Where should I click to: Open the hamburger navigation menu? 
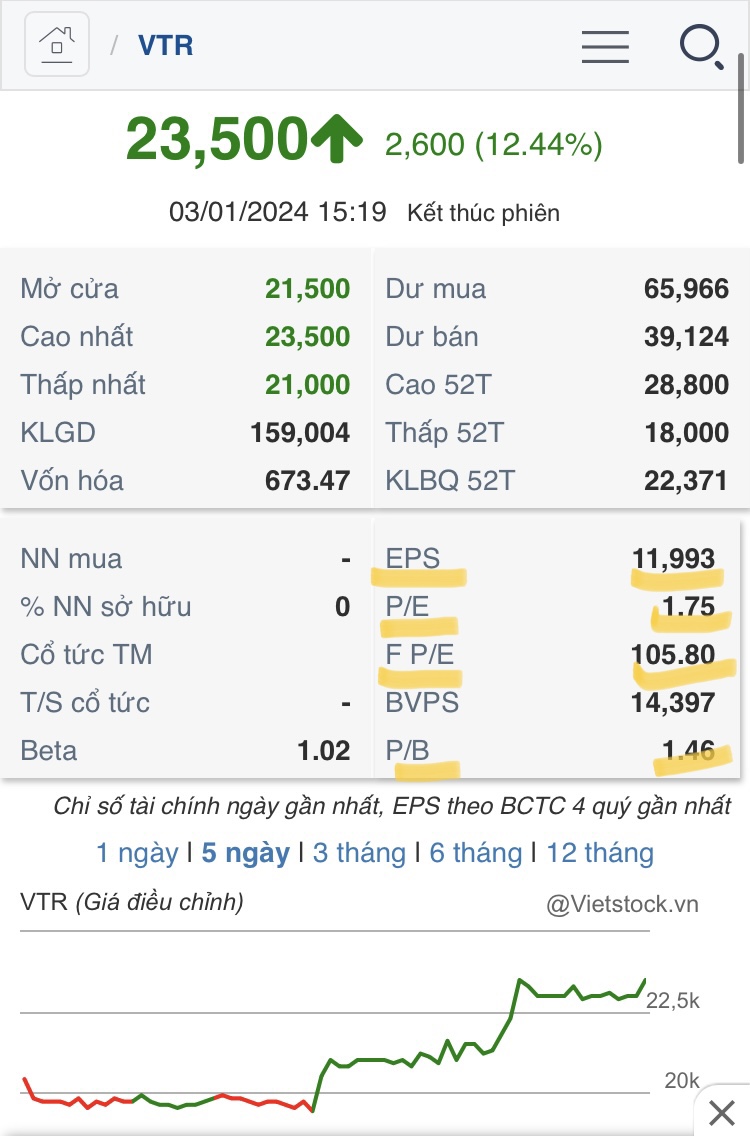pos(605,46)
